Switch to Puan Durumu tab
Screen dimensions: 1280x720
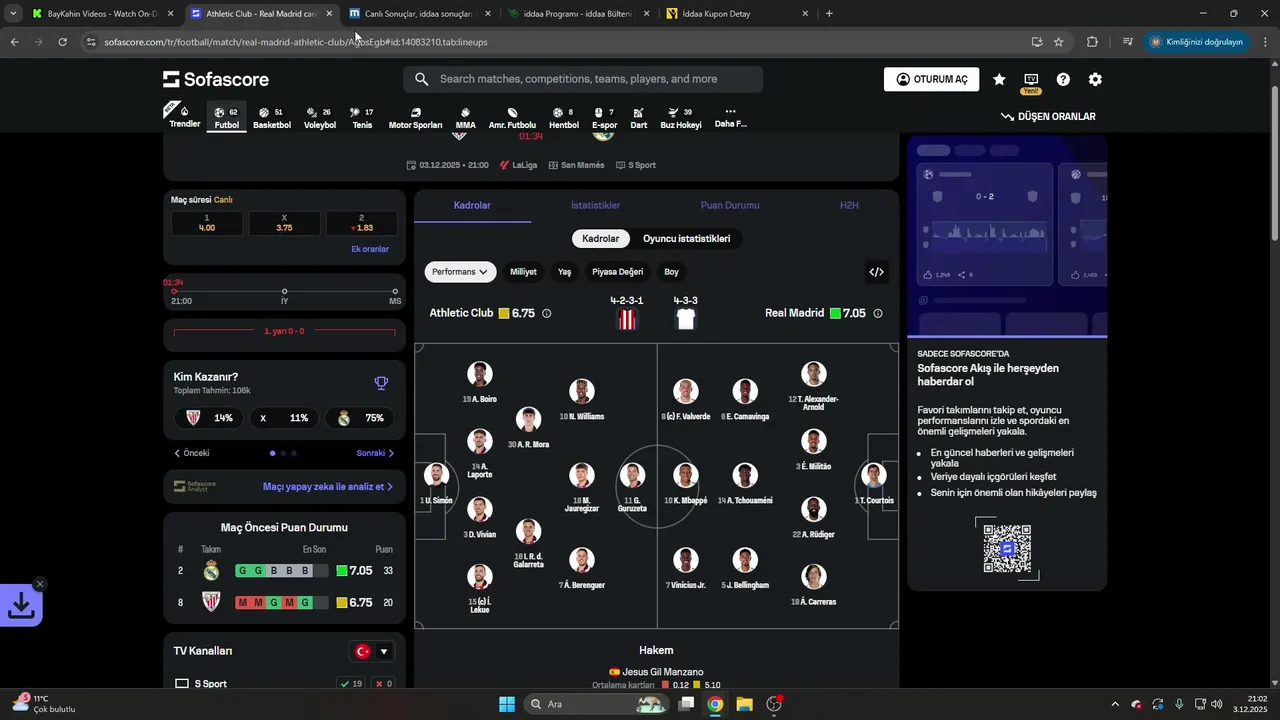(x=730, y=205)
